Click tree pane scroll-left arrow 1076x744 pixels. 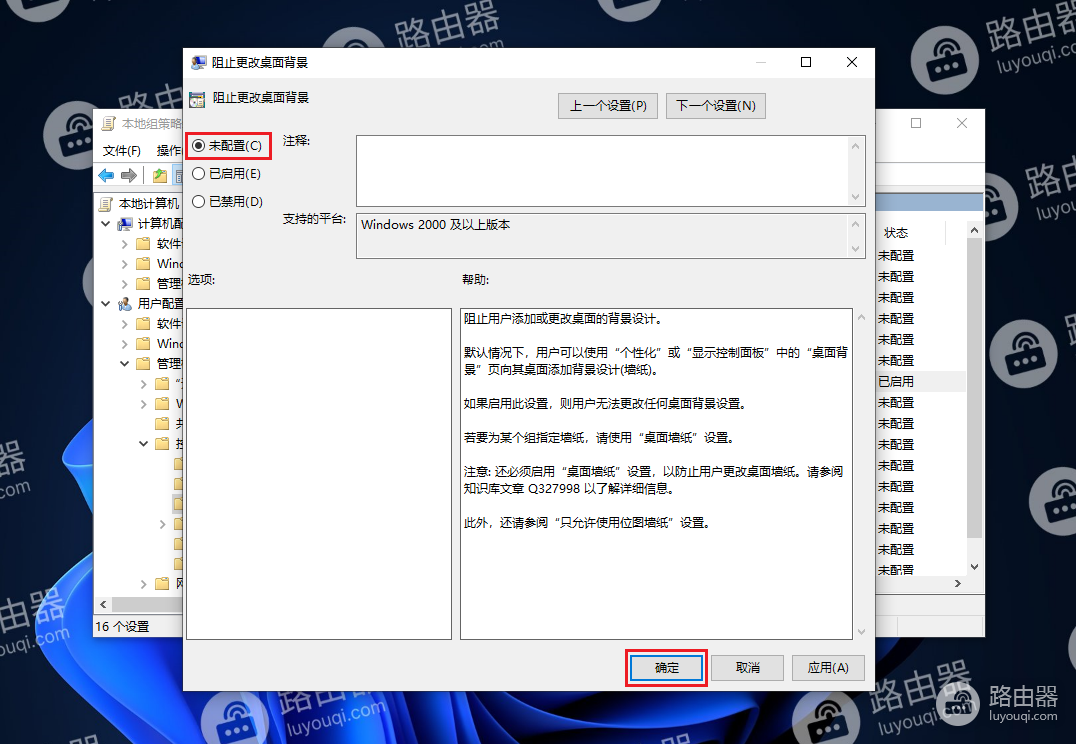tap(104, 605)
